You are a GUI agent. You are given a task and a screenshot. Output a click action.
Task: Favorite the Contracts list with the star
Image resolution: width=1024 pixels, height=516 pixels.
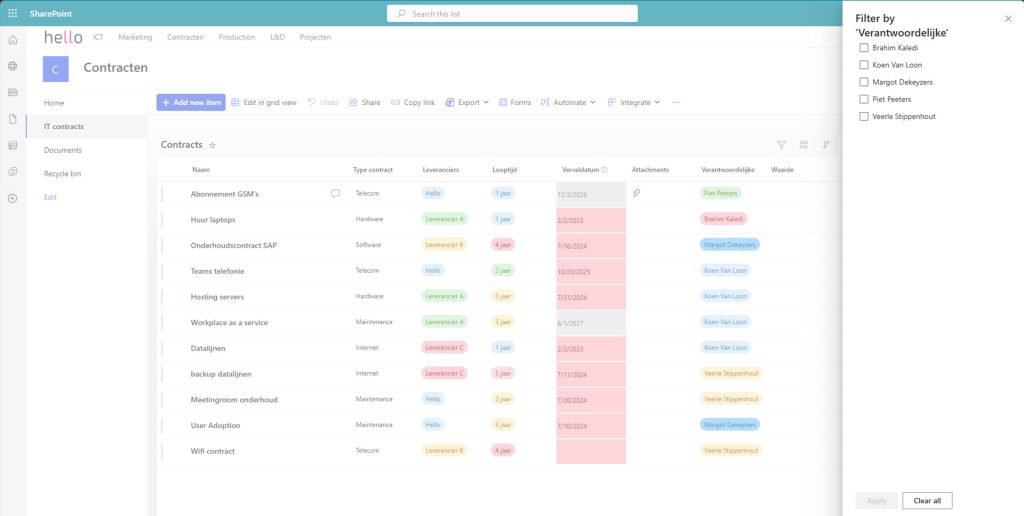(x=212, y=145)
